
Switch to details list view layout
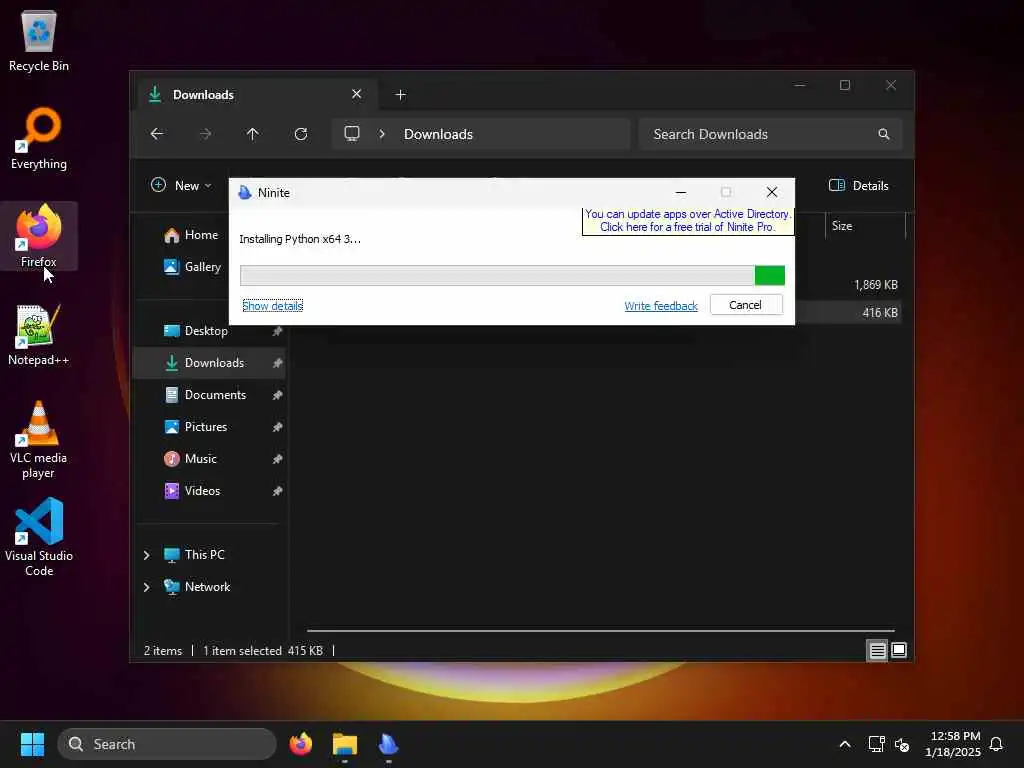tap(877, 650)
